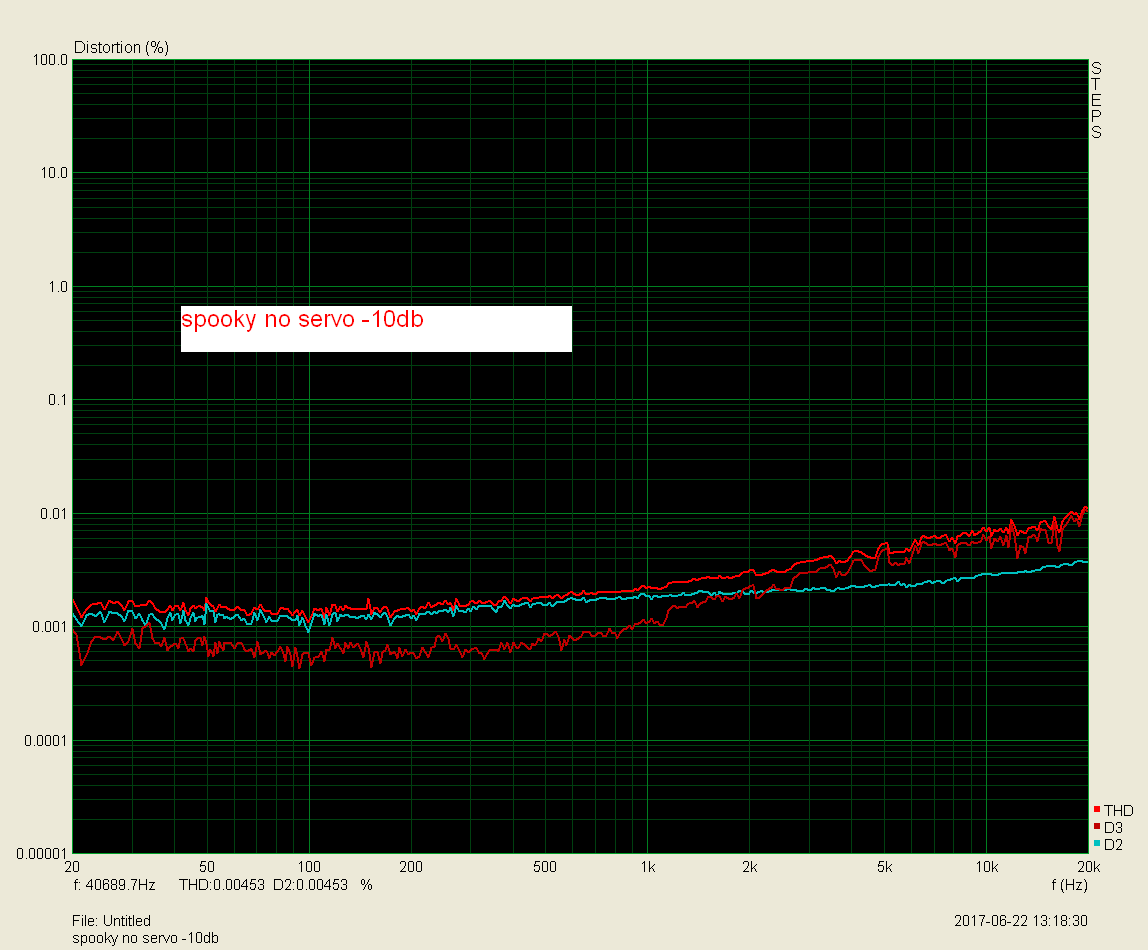Image resolution: width=1148 pixels, height=950 pixels.
Task: Click the cursor readout 'f: 40689.7Hz'
Action: [x=114, y=885]
